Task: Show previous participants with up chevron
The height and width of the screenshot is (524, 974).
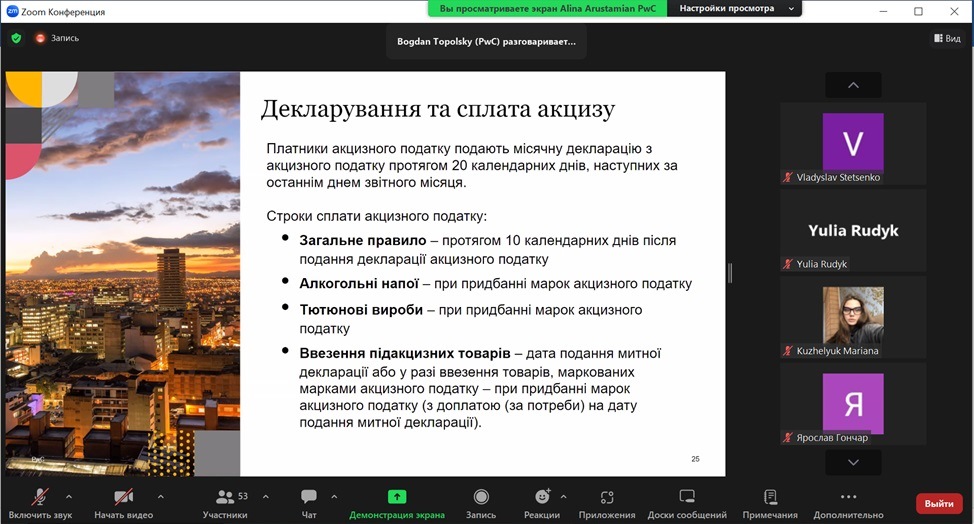Action: point(853,85)
